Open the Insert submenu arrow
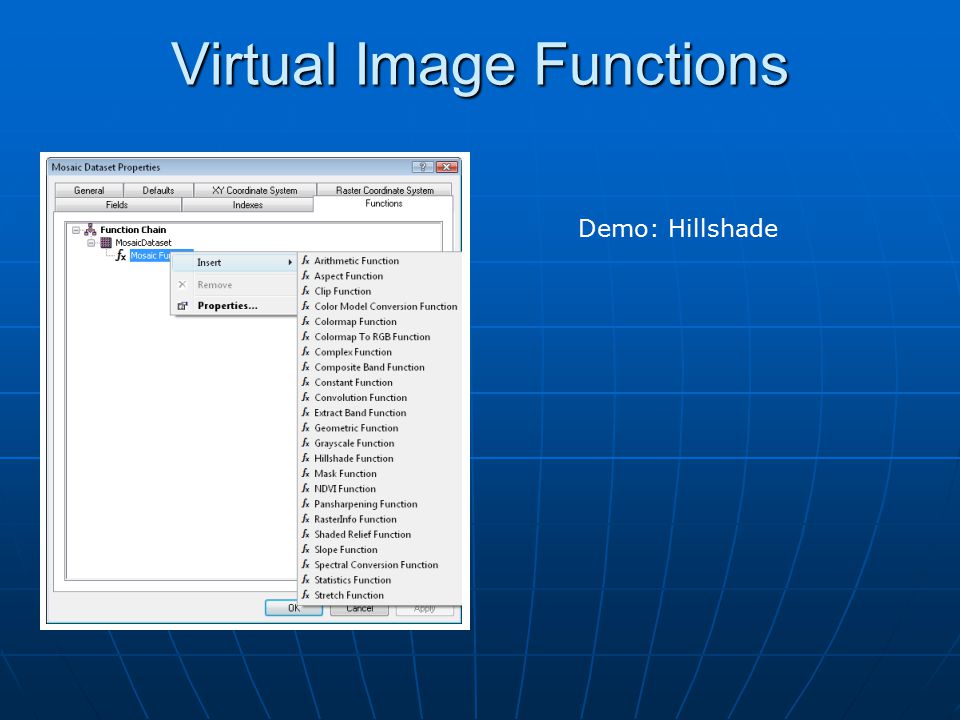Viewport: 960px width, 720px height. coord(290,262)
